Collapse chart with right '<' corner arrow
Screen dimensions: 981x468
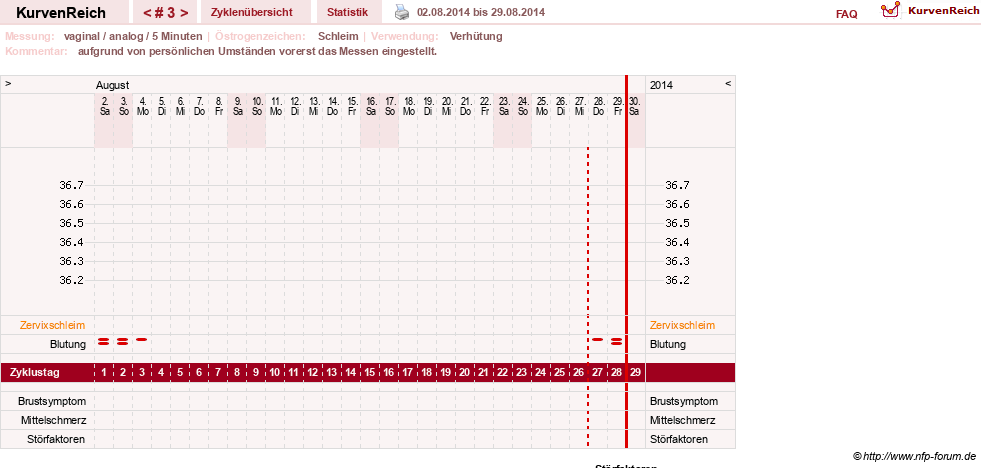coord(728,83)
